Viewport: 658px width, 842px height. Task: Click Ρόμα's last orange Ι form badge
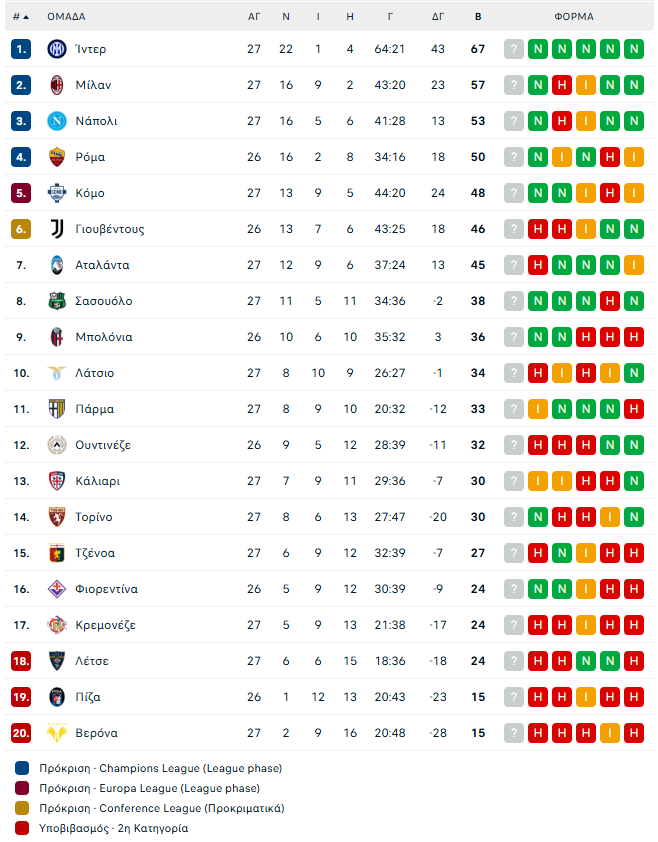[x=634, y=157]
